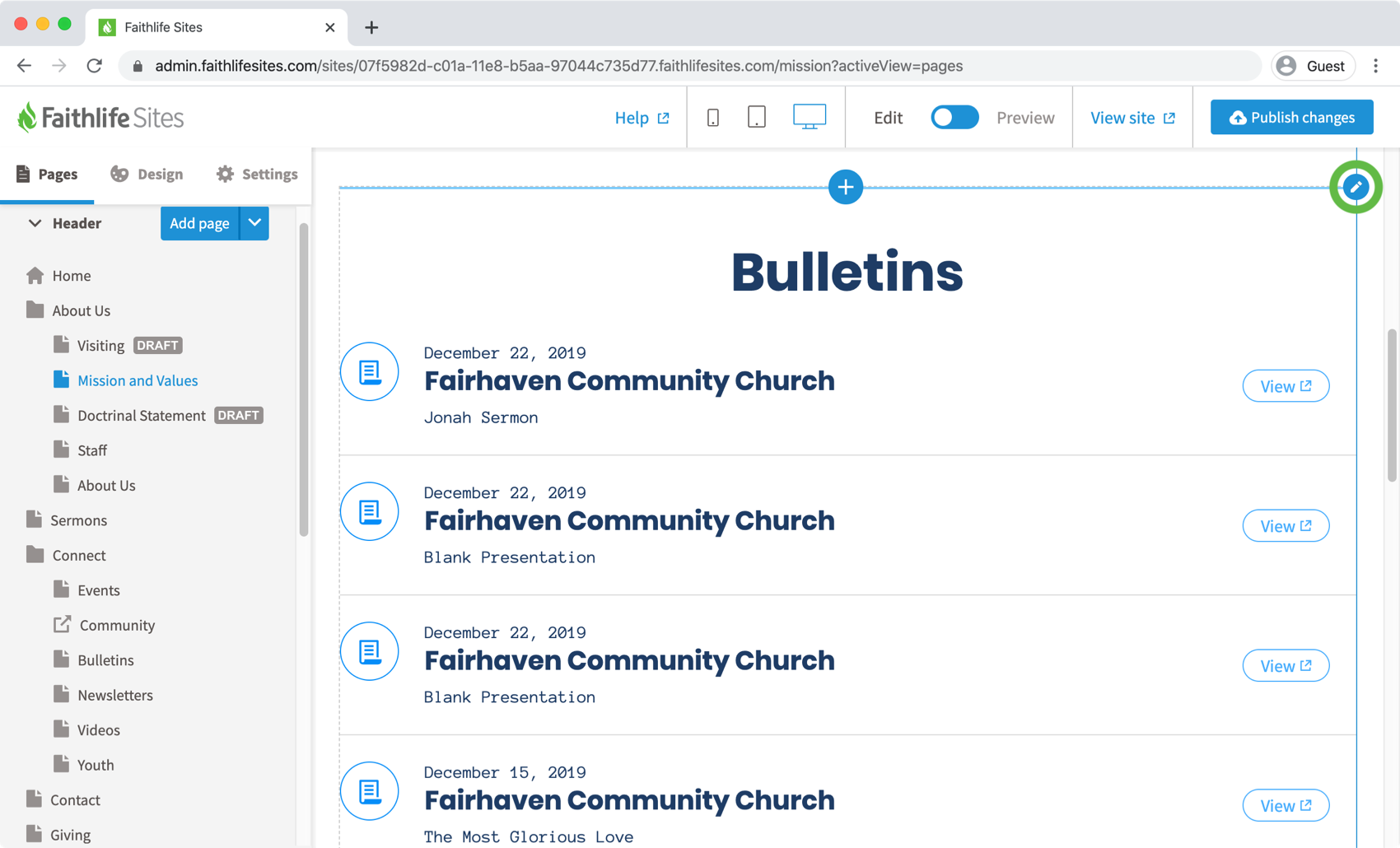This screenshot has width=1400, height=848.
Task: Click the Add page button
Action: (199, 223)
